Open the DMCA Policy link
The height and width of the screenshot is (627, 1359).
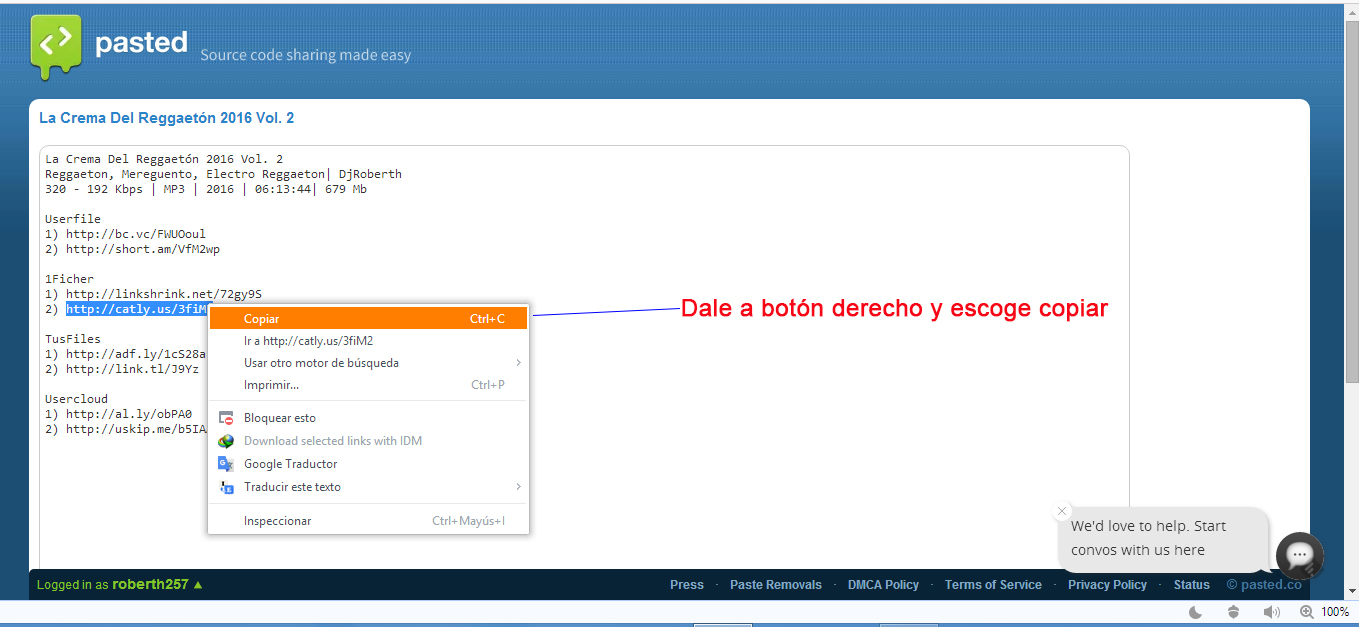coord(883,584)
